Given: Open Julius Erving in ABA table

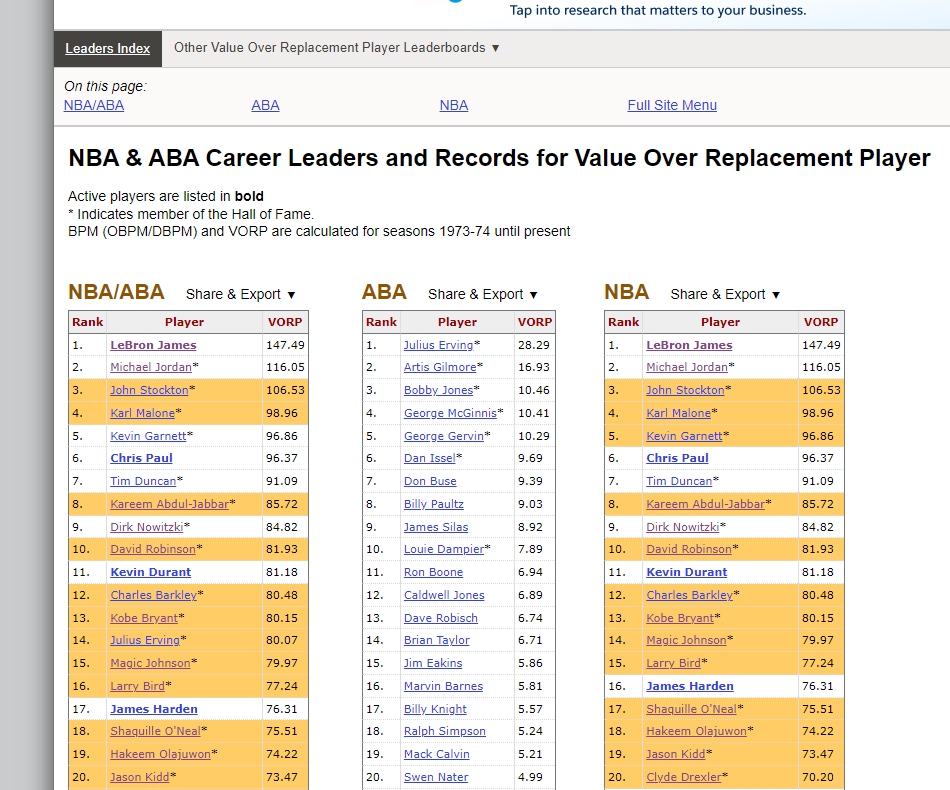Looking at the screenshot, I should tap(439, 345).
